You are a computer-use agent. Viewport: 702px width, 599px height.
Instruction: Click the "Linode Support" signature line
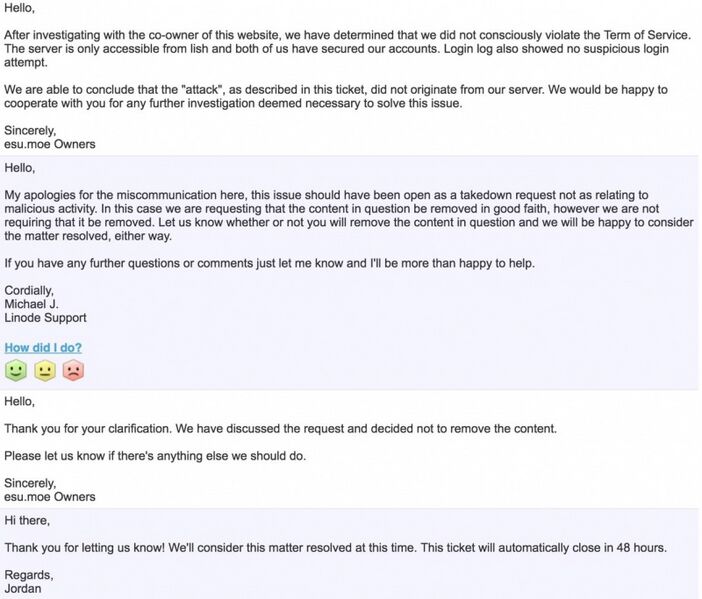pos(45,317)
